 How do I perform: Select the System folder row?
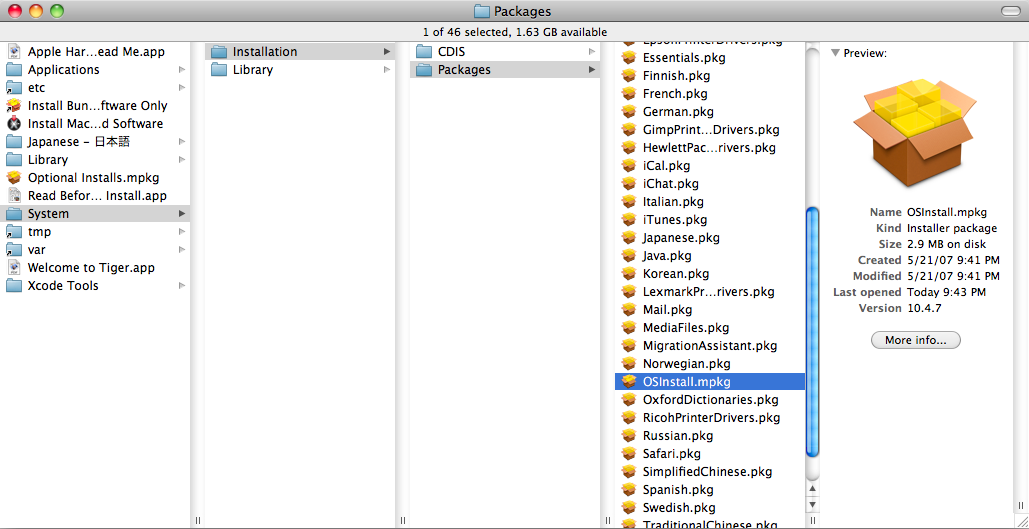pyautogui.click(x=95, y=213)
